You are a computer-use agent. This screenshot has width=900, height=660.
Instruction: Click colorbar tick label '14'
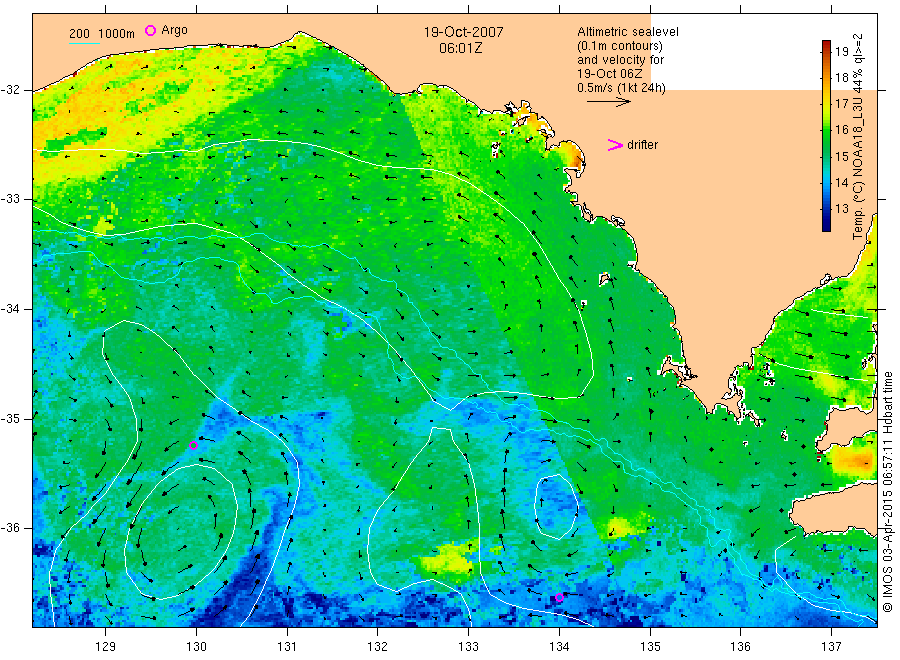(x=842, y=183)
